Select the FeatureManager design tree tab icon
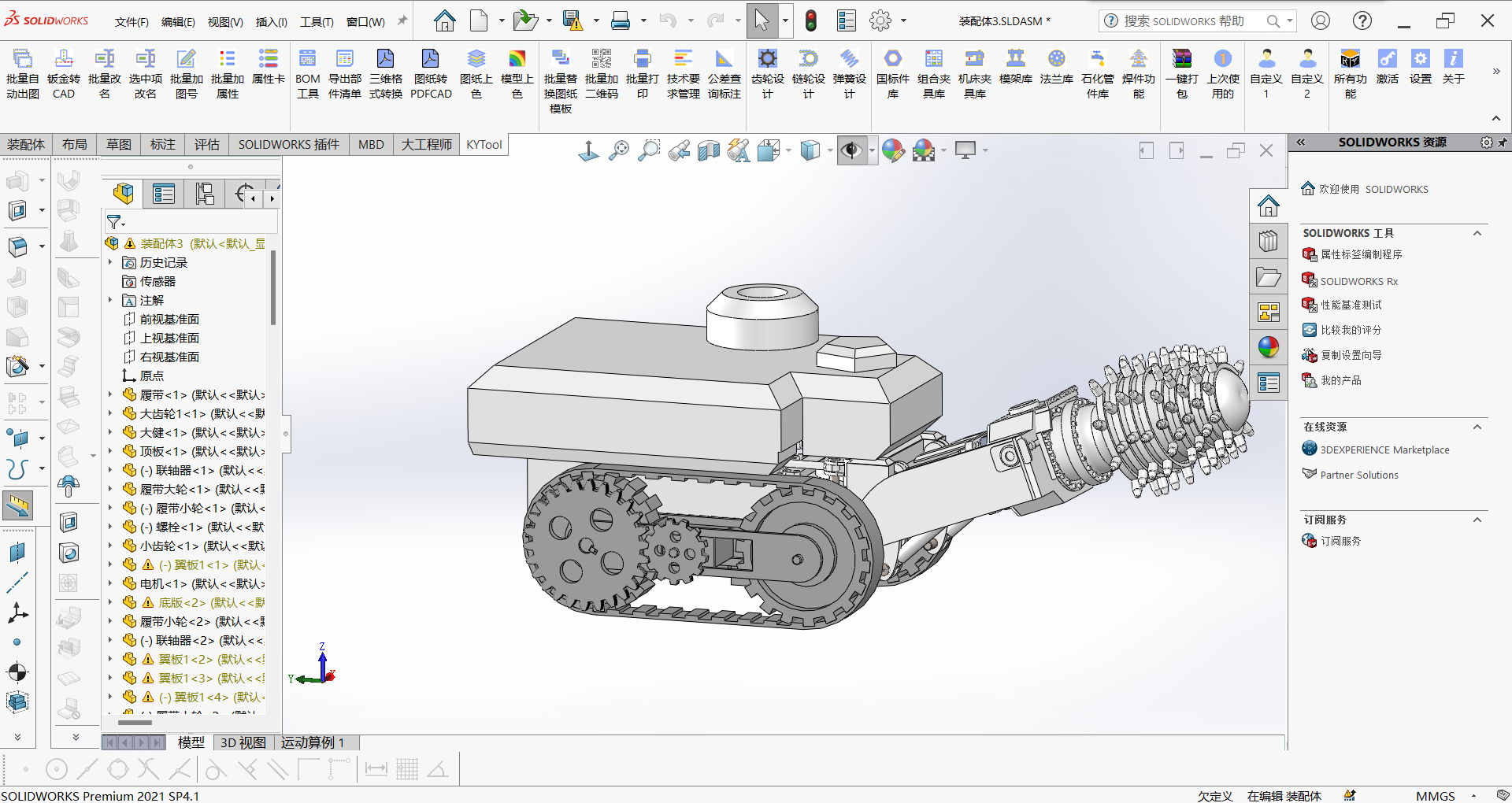Viewport: 1512px width, 803px height. 123,194
